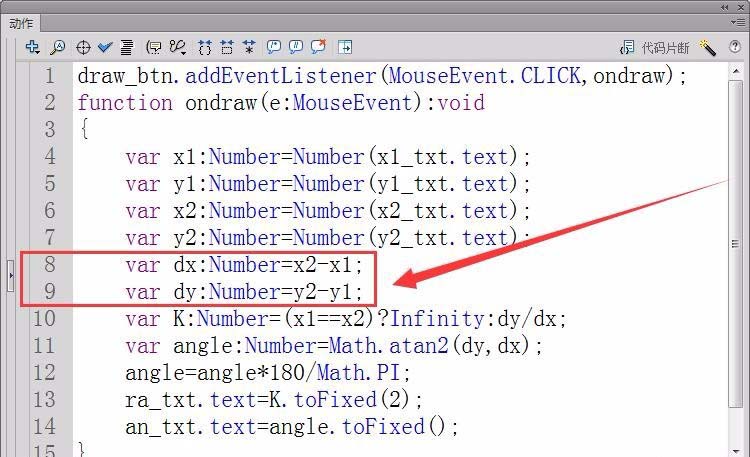Run Check syntax with the checkmark icon
Image resolution: width=750 pixels, height=457 pixels.
[105, 47]
